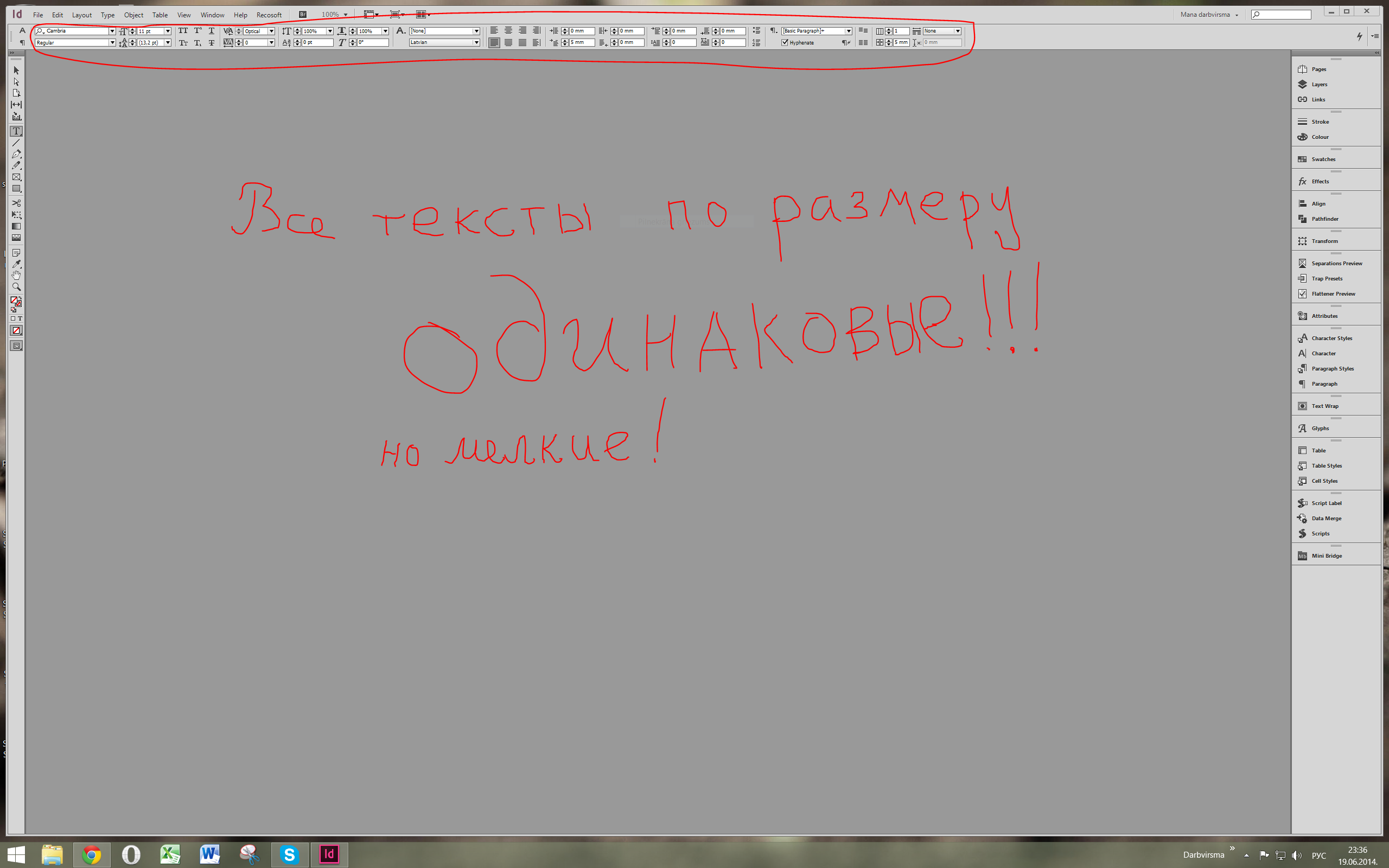
Task: Open the leading (13,2 pt) dropdown
Action: click(168, 42)
